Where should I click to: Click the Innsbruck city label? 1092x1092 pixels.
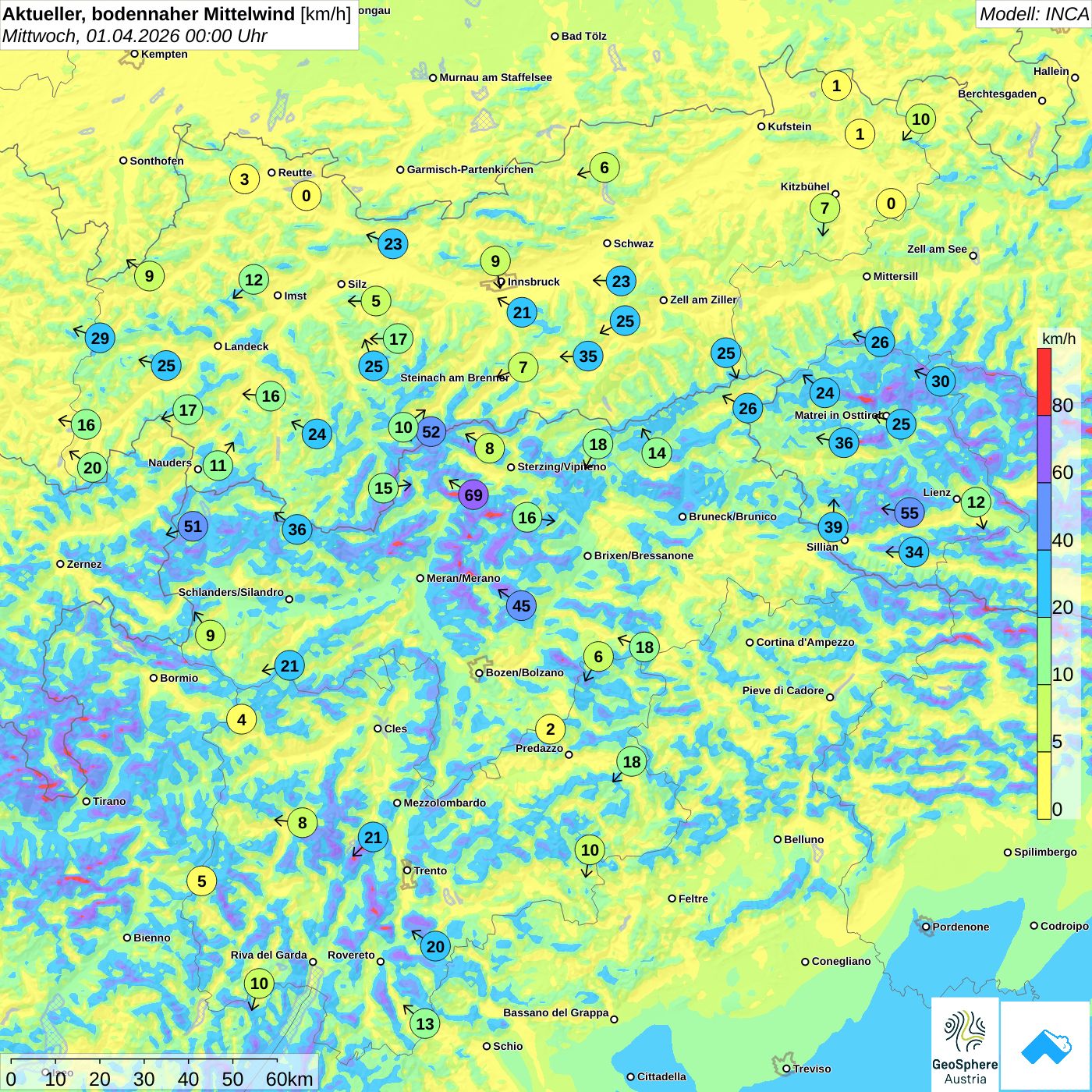tap(534, 282)
